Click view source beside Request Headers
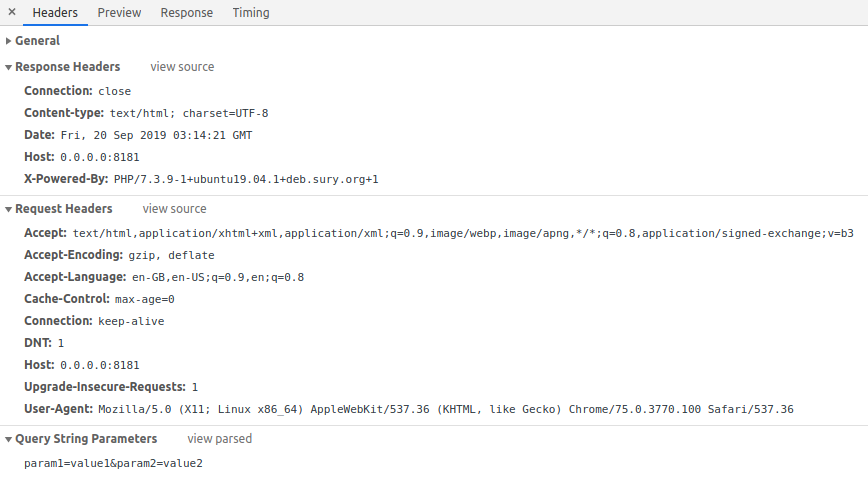The height and width of the screenshot is (478, 868). point(174,209)
